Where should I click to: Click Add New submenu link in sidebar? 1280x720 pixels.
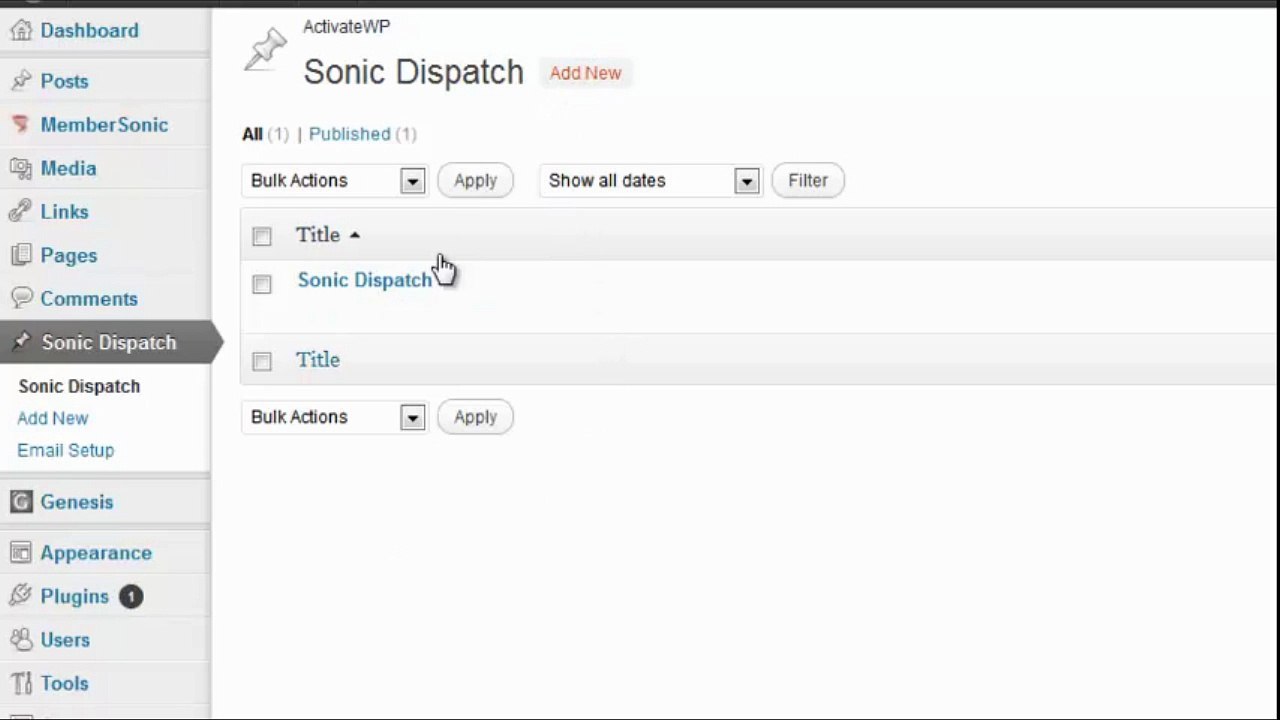53,418
